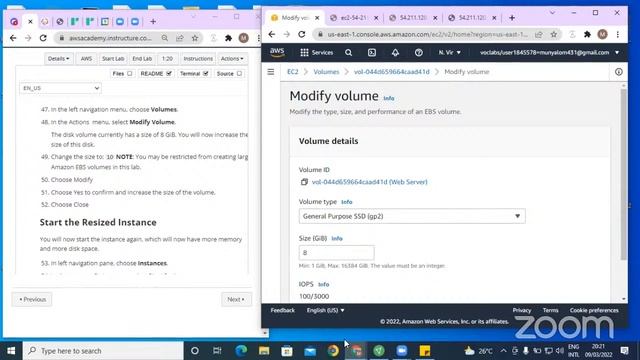Reload the awsacademy lab page
The height and width of the screenshot is (360, 640).
coord(43,38)
